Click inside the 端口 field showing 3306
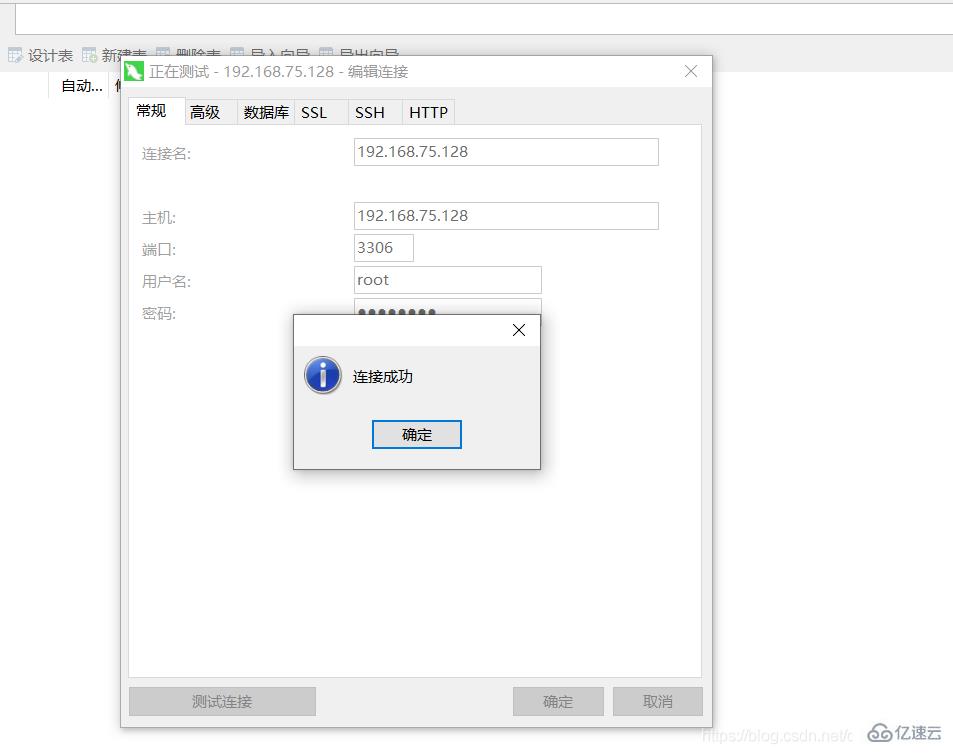This screenshot has width=953, height=754. (382, 247)
